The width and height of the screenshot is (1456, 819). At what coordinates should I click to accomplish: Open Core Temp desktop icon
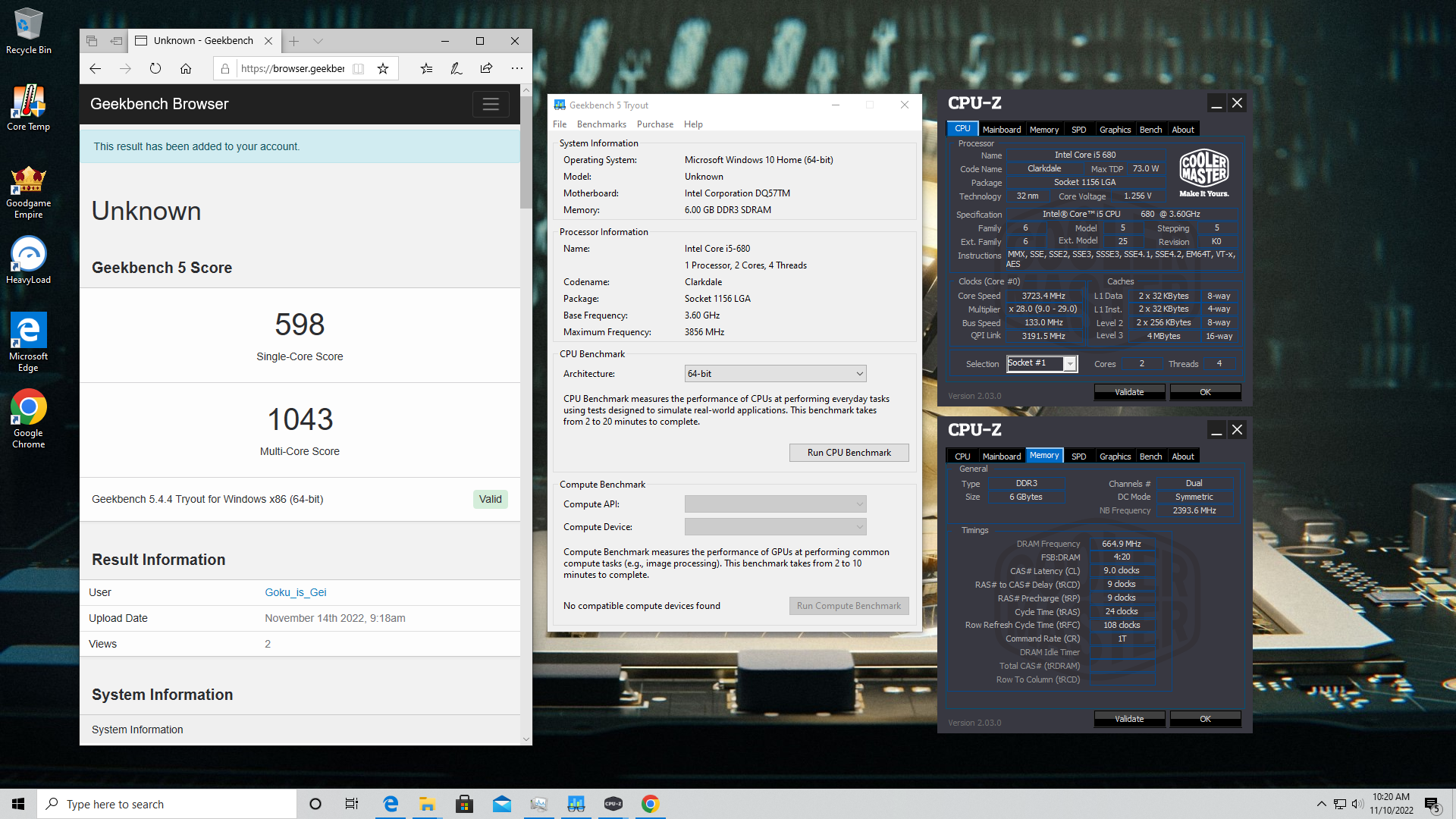(28, 107)
